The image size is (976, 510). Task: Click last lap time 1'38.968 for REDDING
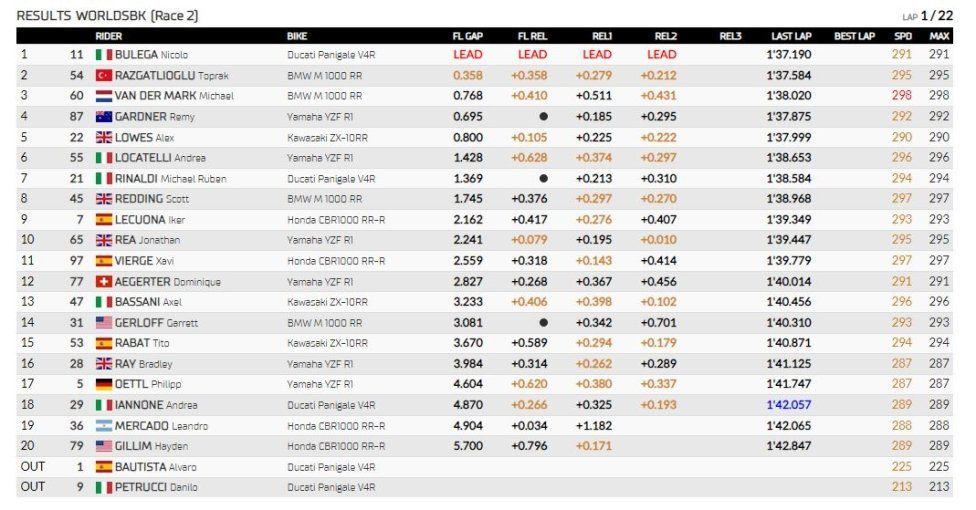tap(789, 199)
